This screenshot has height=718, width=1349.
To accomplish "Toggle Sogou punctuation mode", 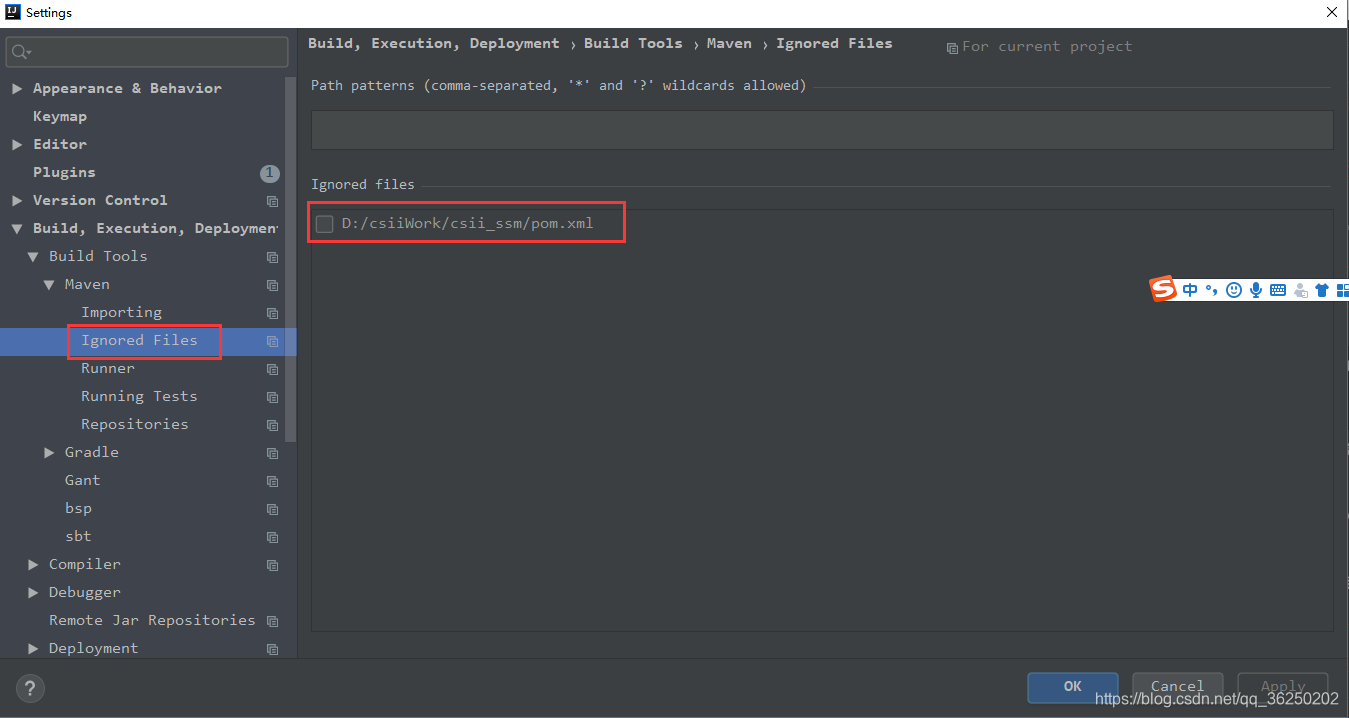I will click(x=1212, y=290).
